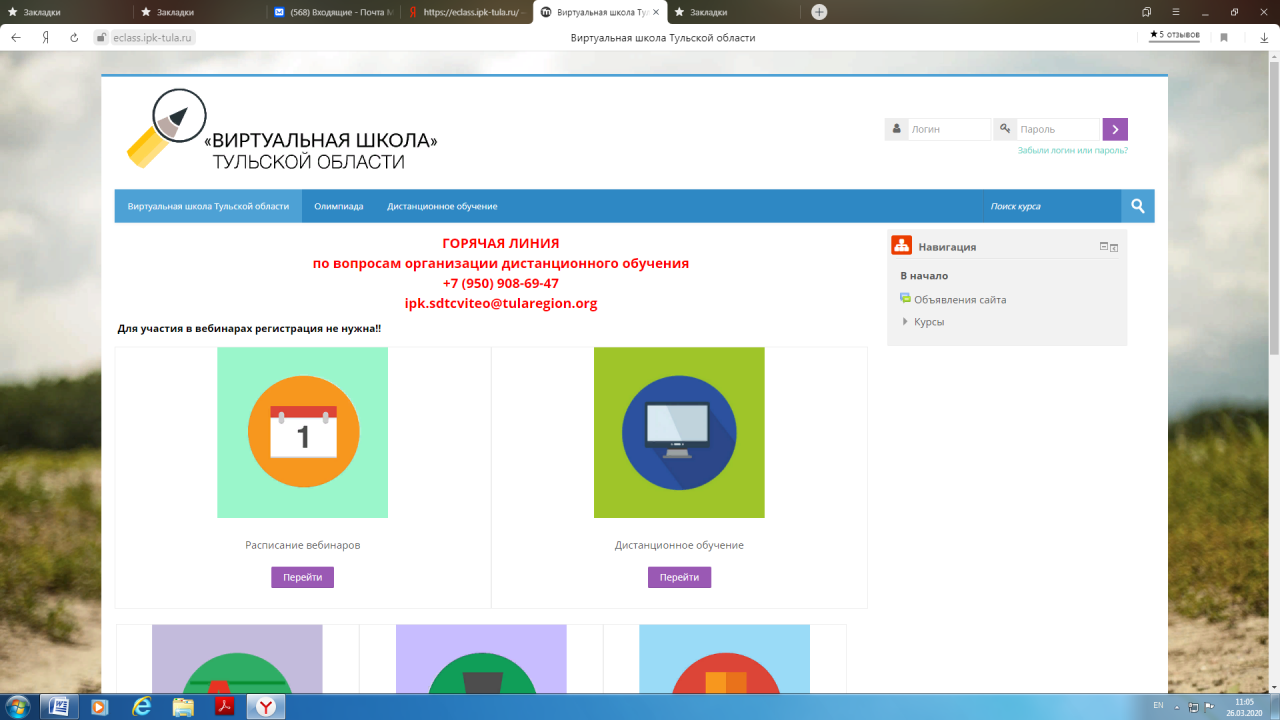1280x720 pixels.
Task: Open the browser hamburger menu icon
Action: click(x=1174, y=12)
